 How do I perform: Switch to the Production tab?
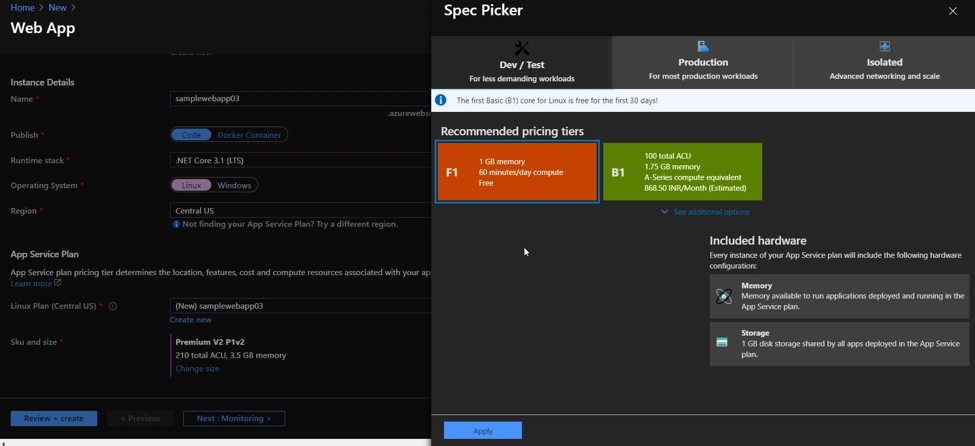click(x=703, y=62)
